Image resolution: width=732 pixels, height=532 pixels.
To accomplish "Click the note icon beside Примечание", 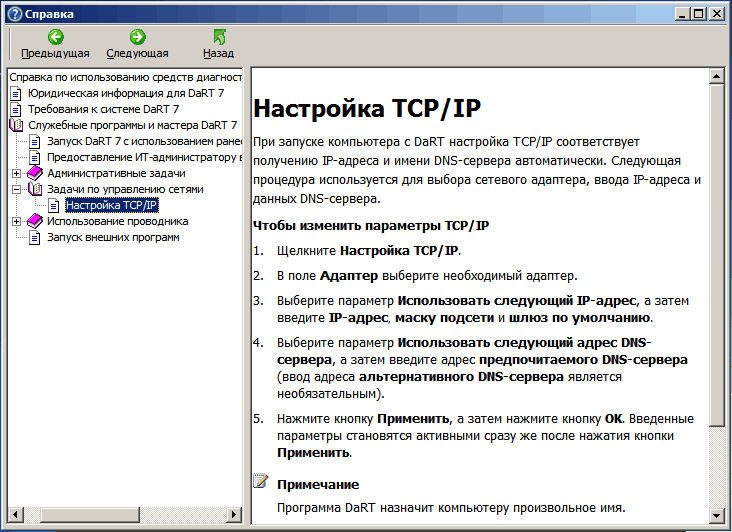I will point(260,481).
